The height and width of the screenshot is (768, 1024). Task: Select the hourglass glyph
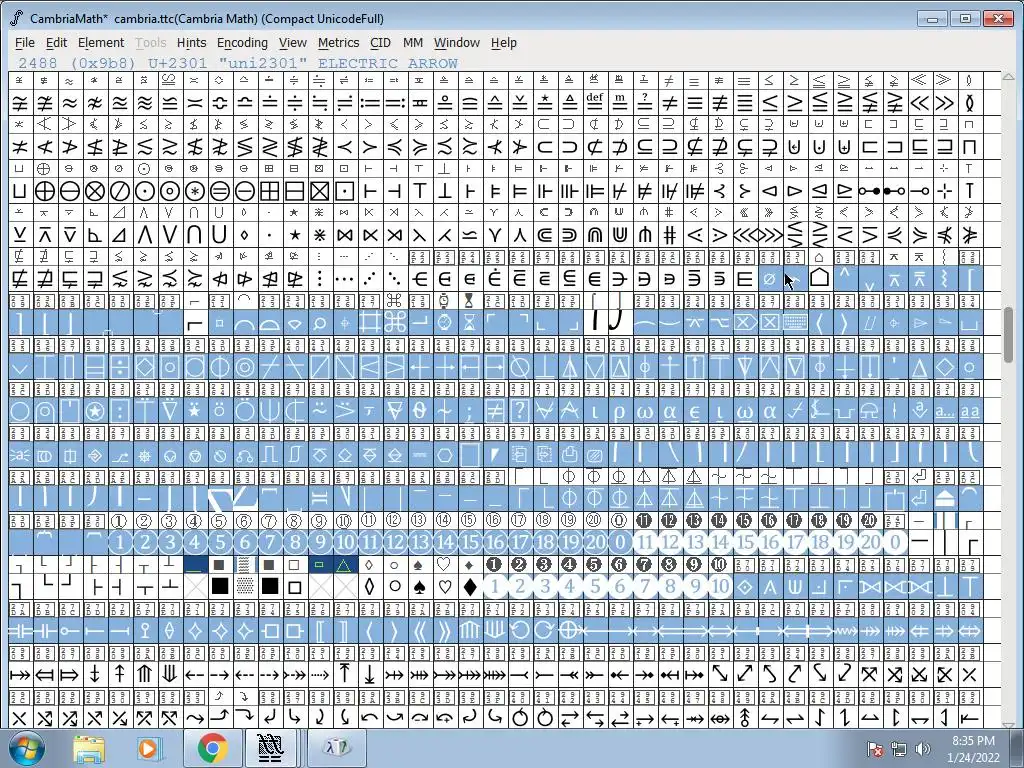(x=470, y=323)
